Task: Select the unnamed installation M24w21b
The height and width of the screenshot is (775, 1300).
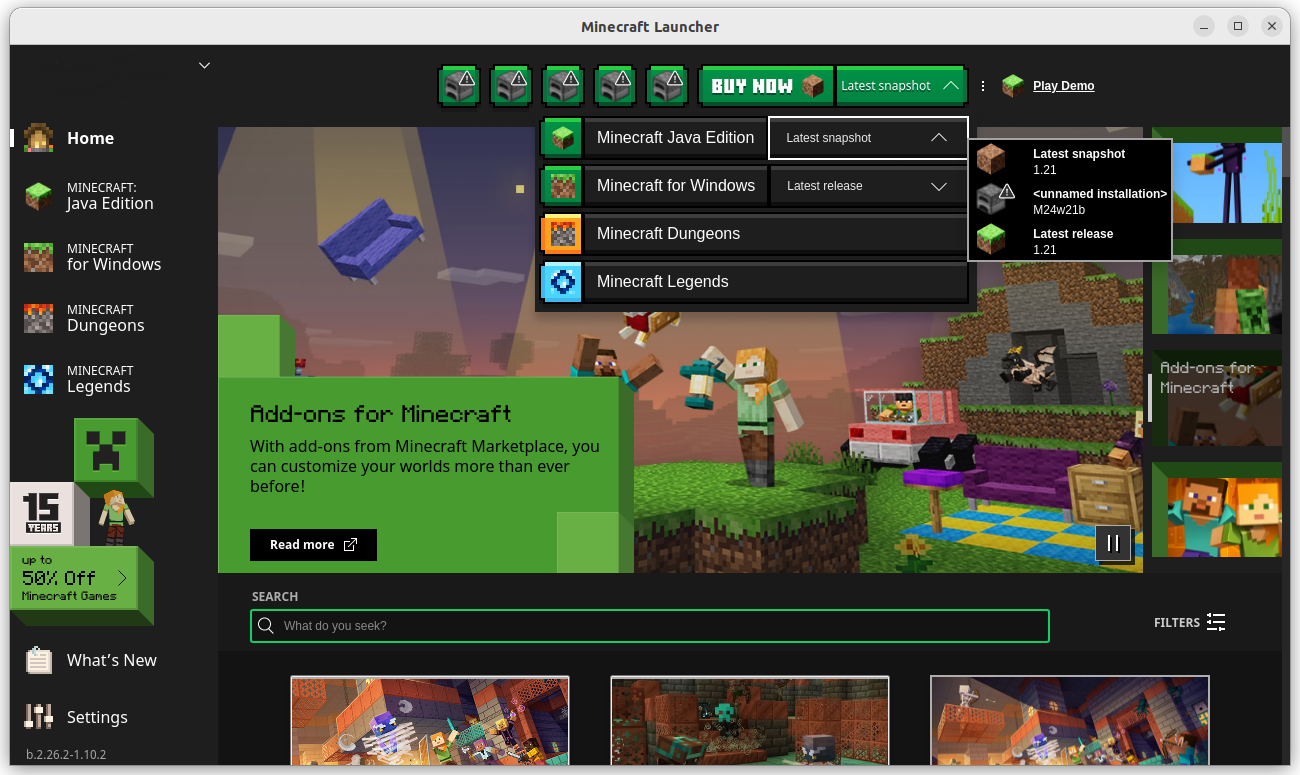Action: [x=1070, y=200]
